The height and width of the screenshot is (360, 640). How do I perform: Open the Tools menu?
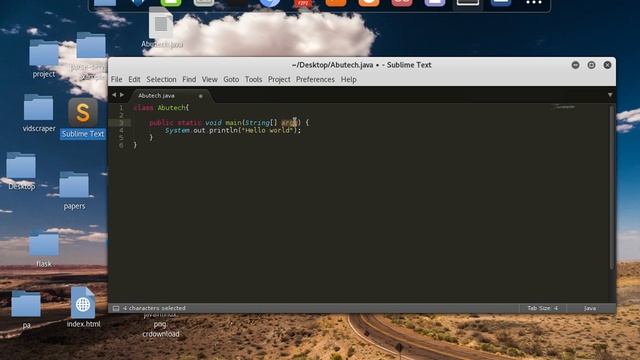[x=253, y=79]
